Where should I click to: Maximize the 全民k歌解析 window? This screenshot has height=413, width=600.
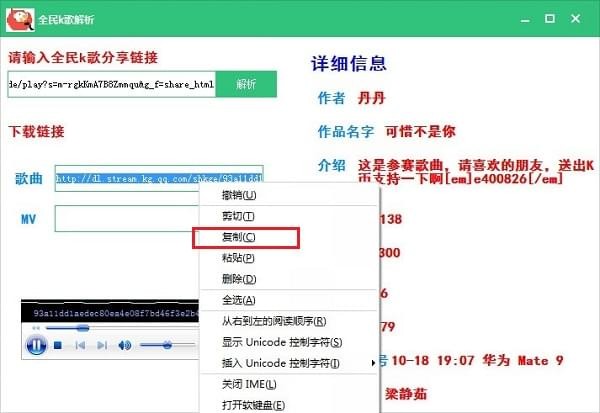tap(550, 18)
